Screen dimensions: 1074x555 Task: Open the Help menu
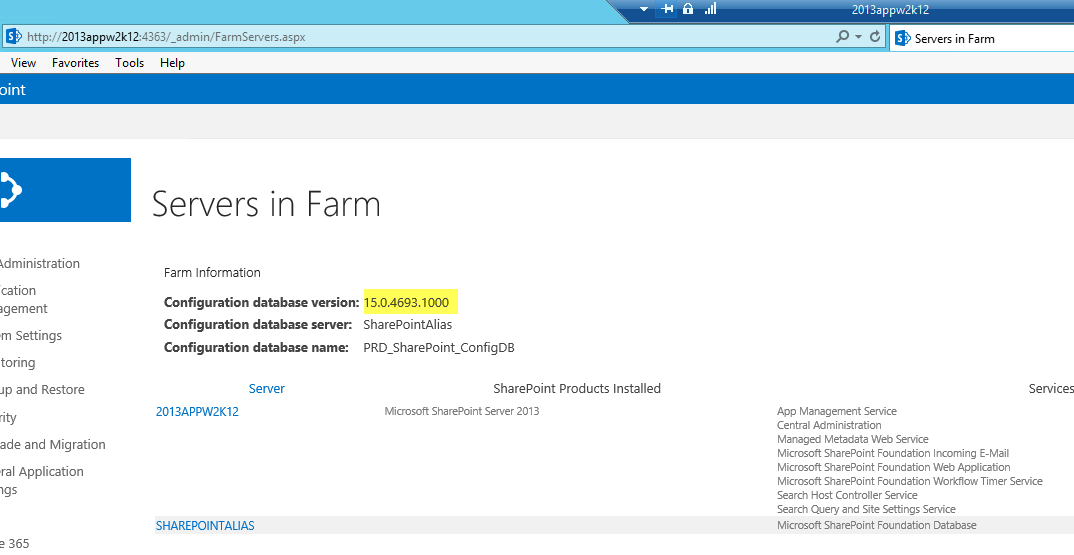[x=172, y=62]
